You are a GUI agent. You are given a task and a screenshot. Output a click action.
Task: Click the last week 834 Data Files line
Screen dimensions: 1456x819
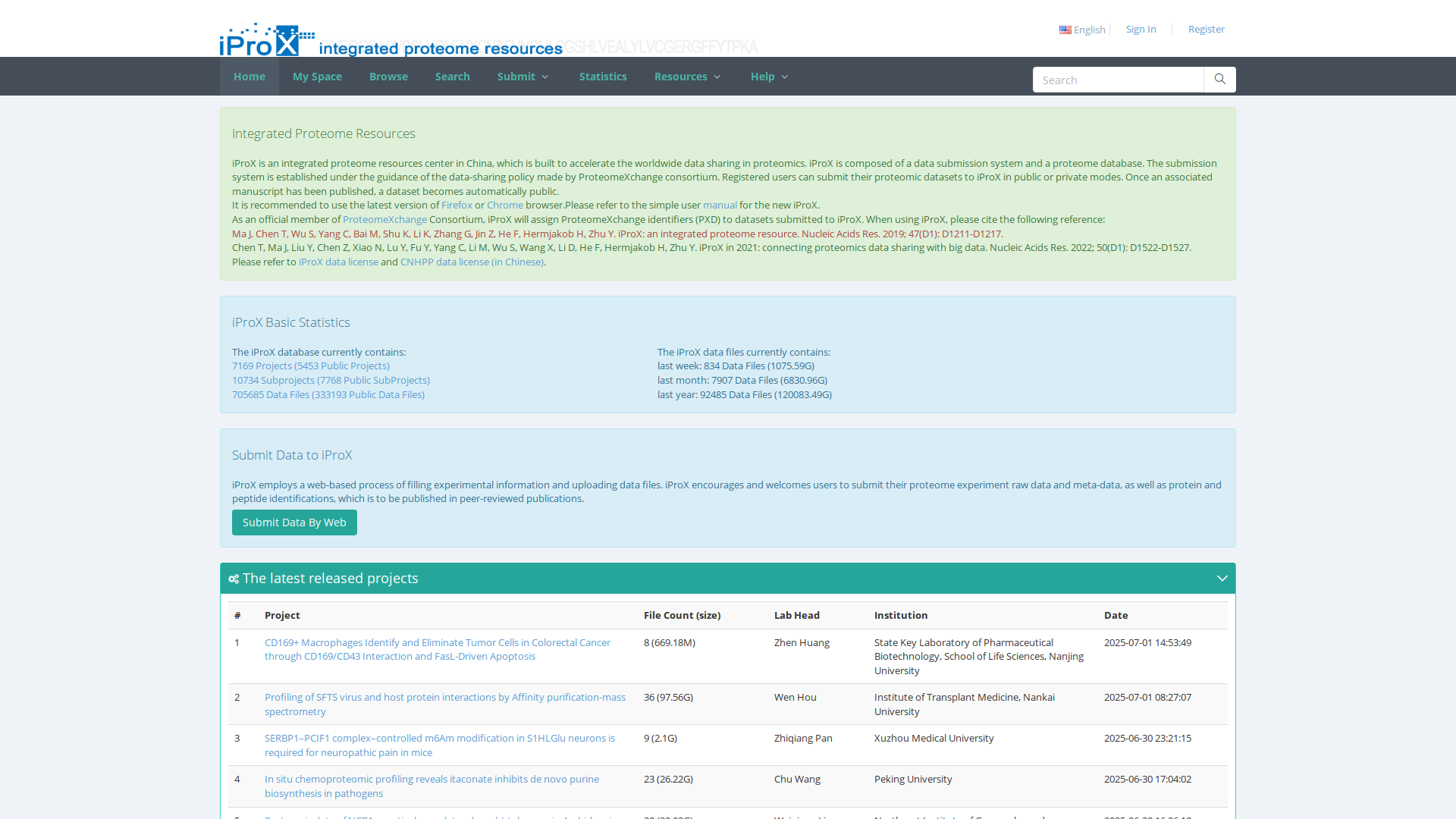736,366
